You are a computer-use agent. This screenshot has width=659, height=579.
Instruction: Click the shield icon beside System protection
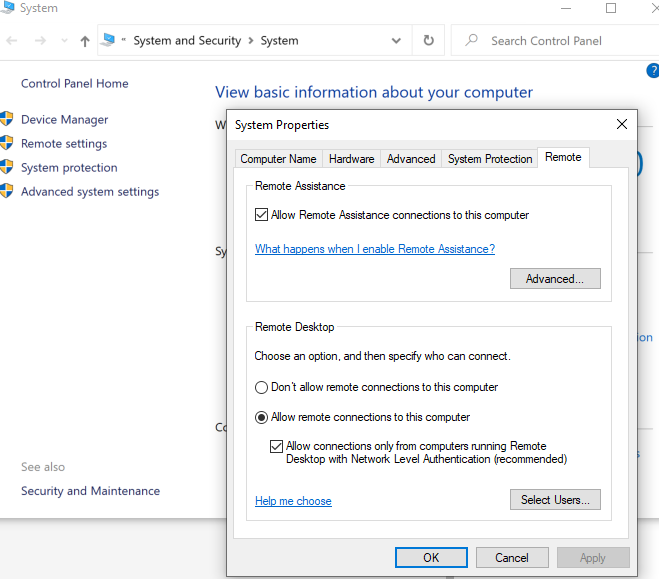point(6,167)
